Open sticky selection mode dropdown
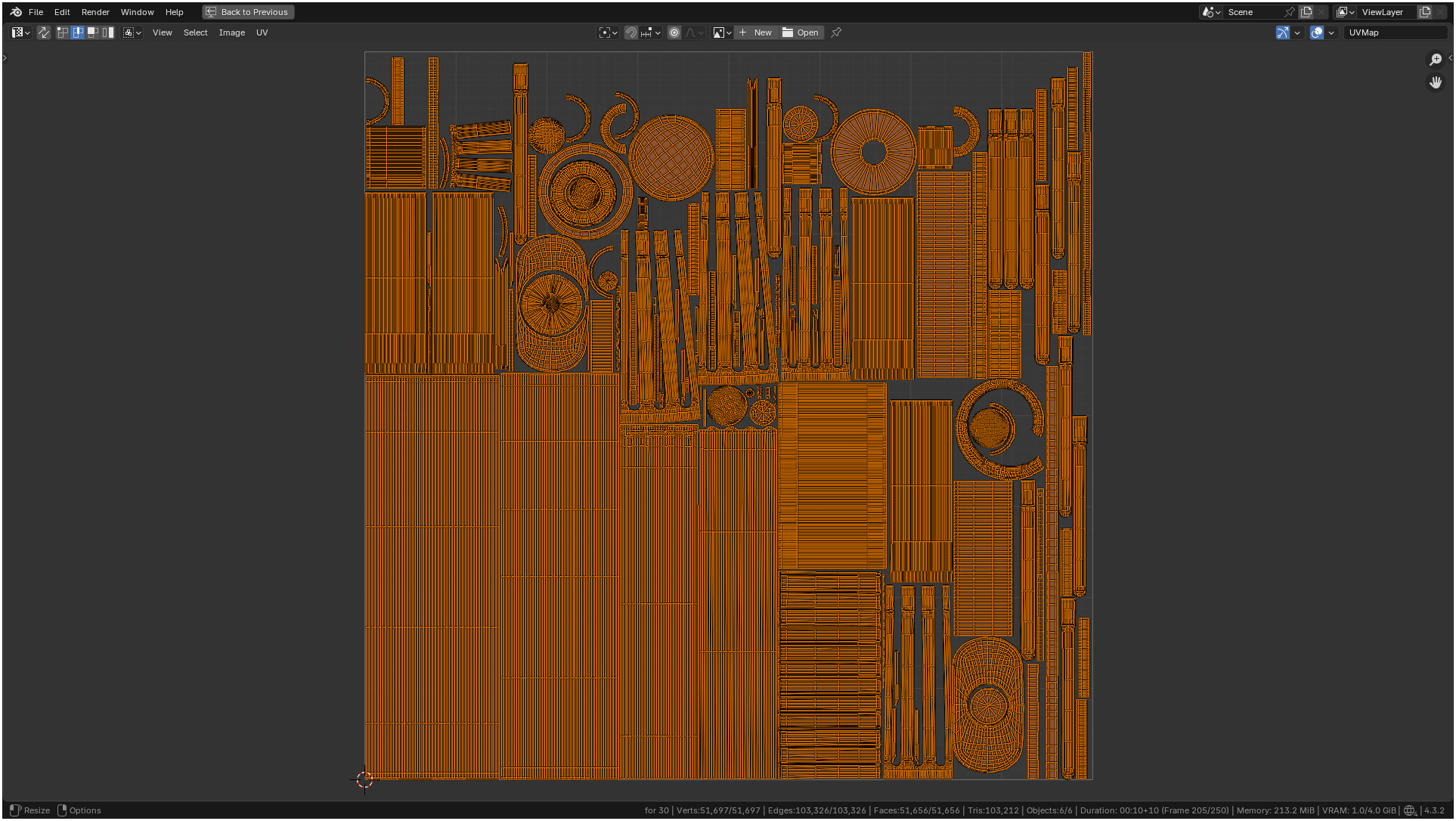The height and width of the screenshot is (821, 1456). tap(132, 33)
